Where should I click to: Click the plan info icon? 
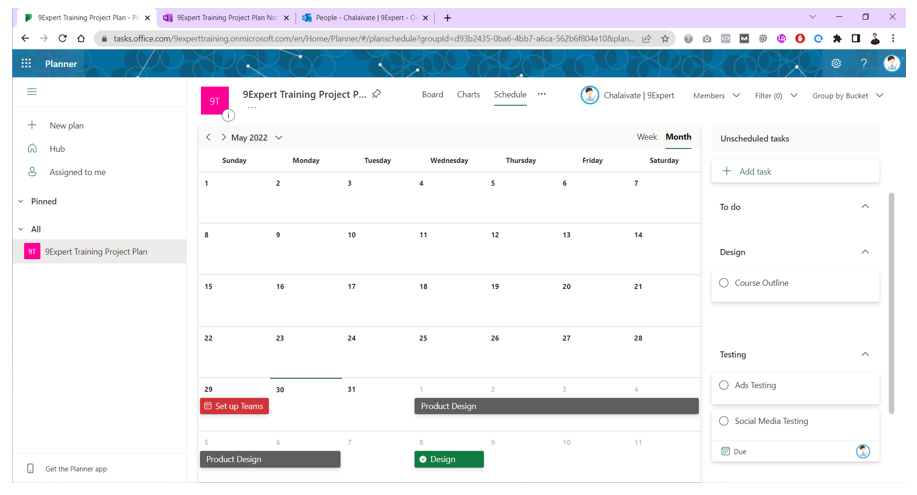pos(228,115)
